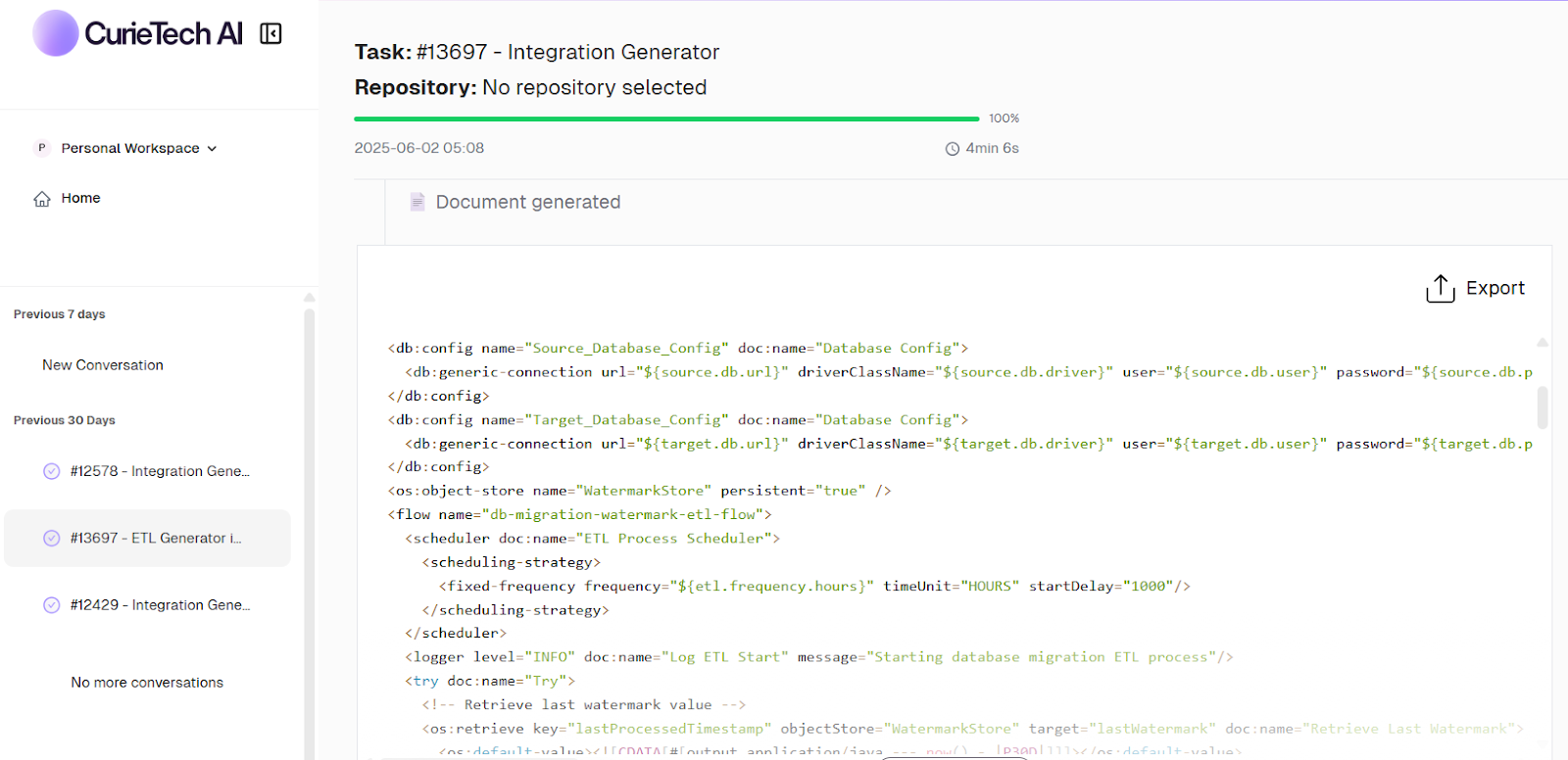Open New Conversation
This screenshot has height=760, width=1568.
coord(103,364)
